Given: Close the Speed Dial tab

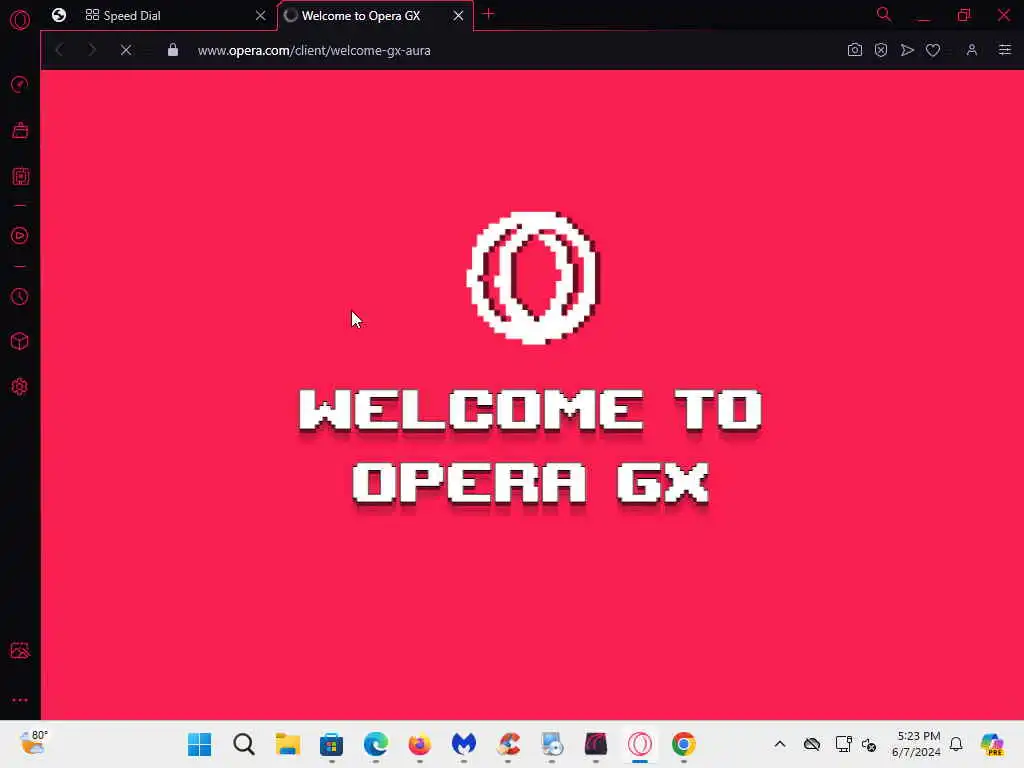Looking at the screenshot, I should click(261, 16).
